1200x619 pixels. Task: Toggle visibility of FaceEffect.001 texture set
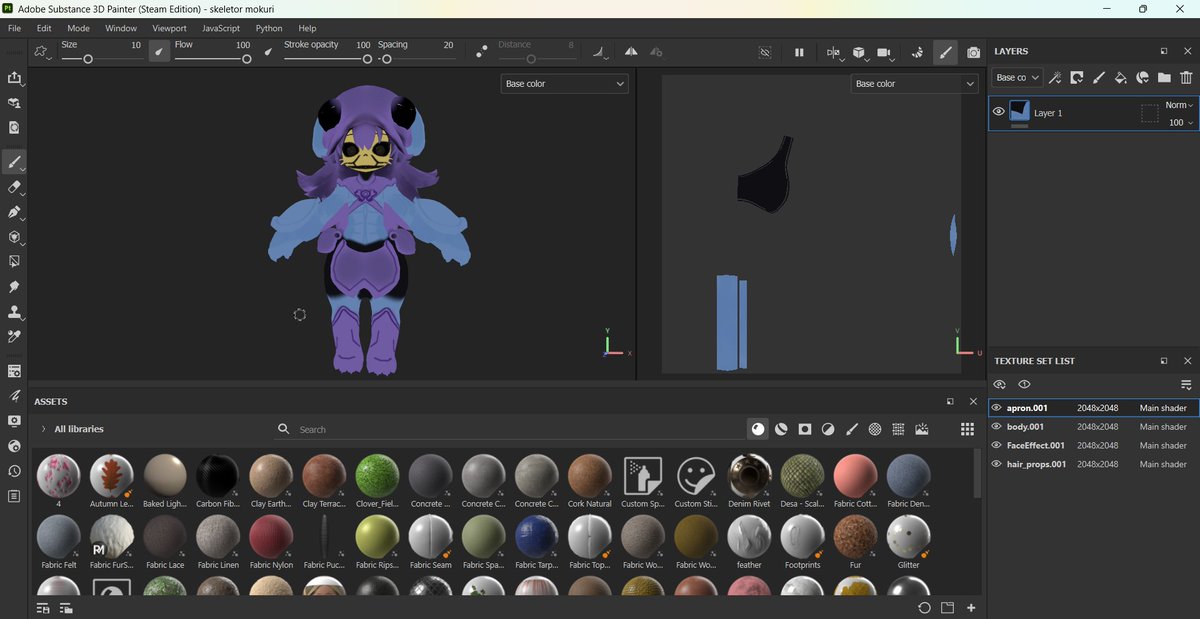[x=996, y=445]
